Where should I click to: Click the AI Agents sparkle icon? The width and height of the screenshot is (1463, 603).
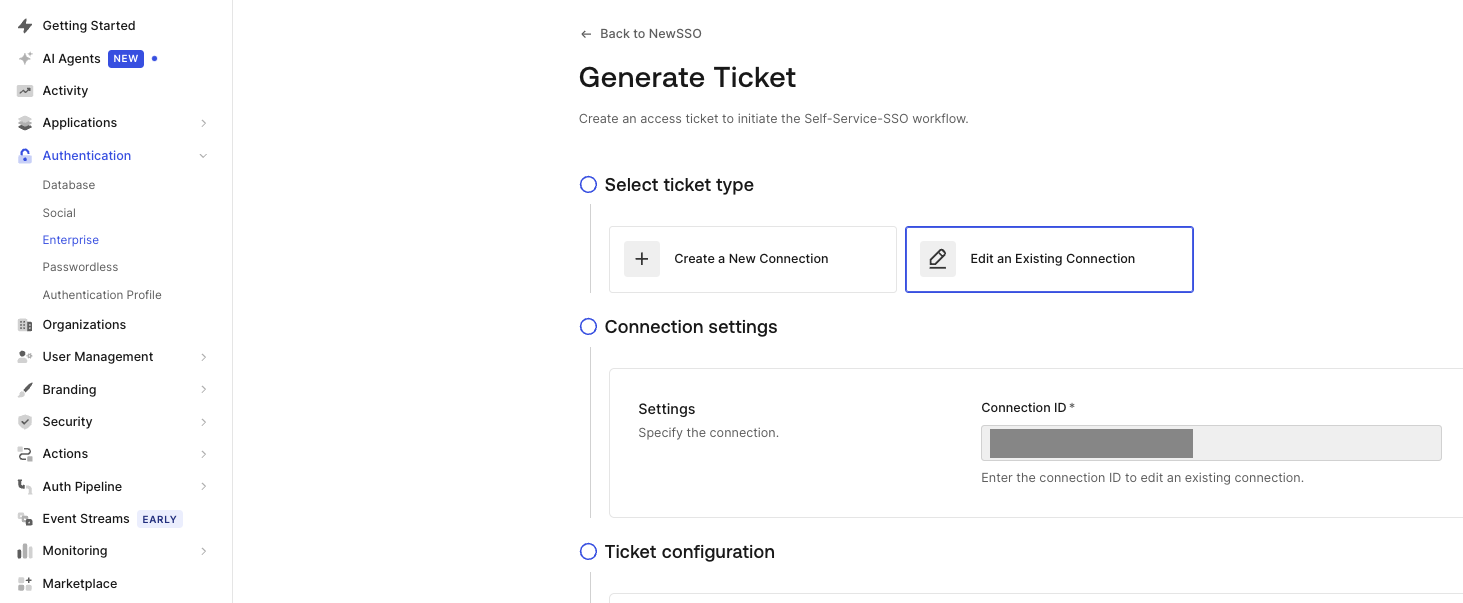[25, 59]
